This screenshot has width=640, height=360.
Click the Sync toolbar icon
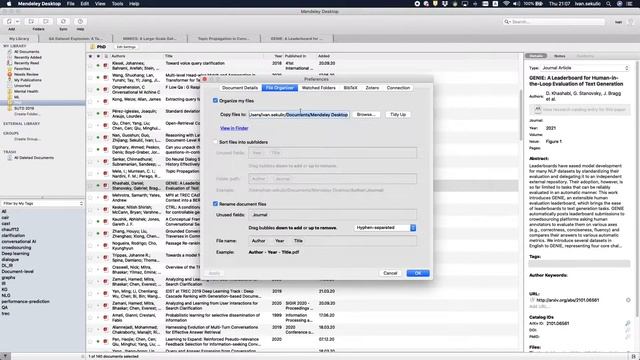coord(63,21)
